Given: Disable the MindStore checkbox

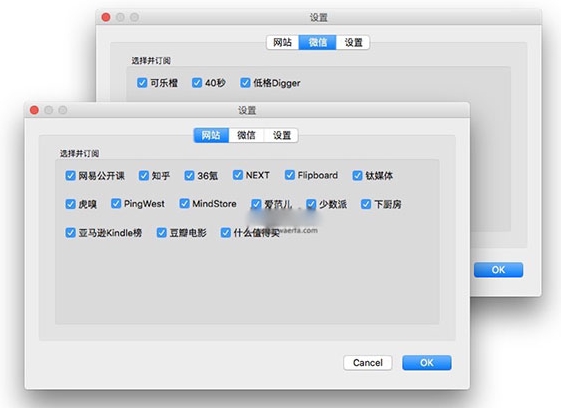Looking at the screenshot, I should point(184,204).
